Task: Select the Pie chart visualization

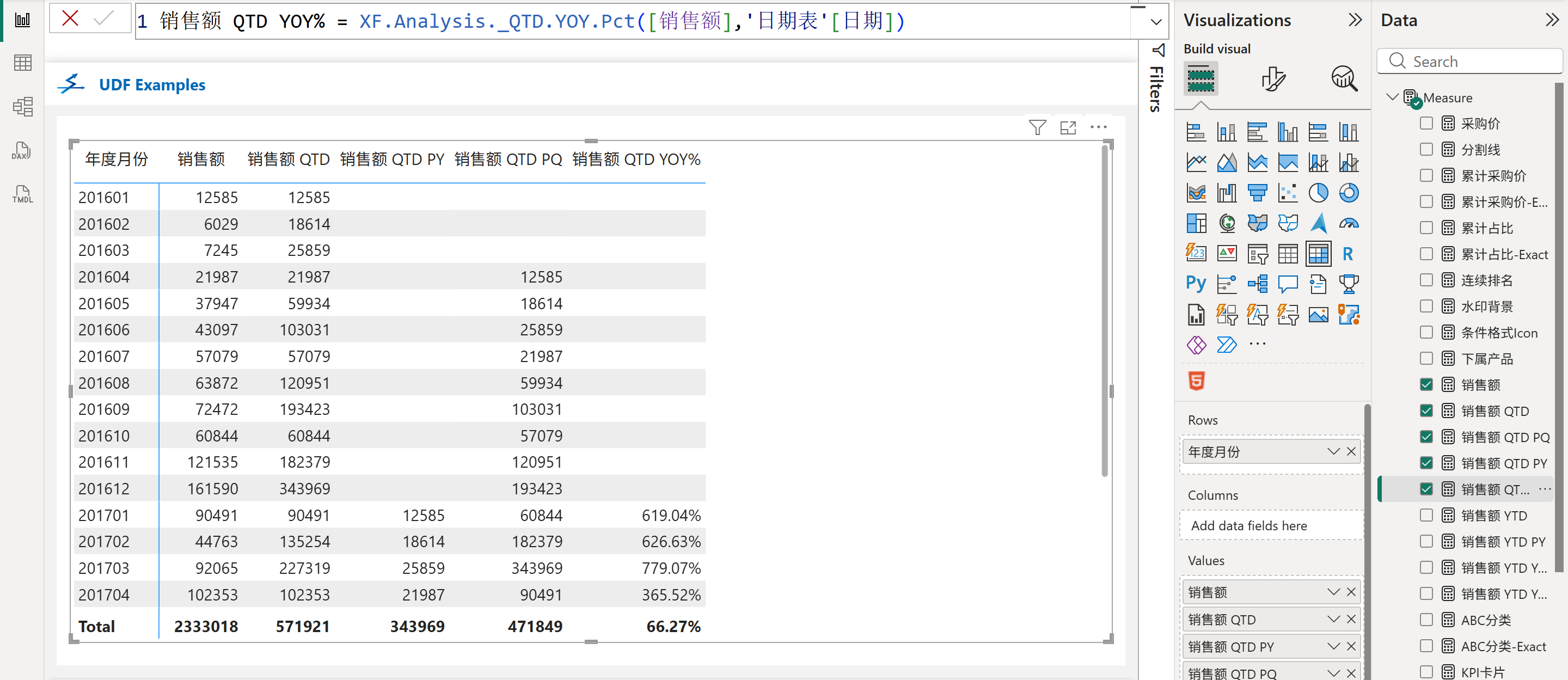Action: pos(1318,193)
